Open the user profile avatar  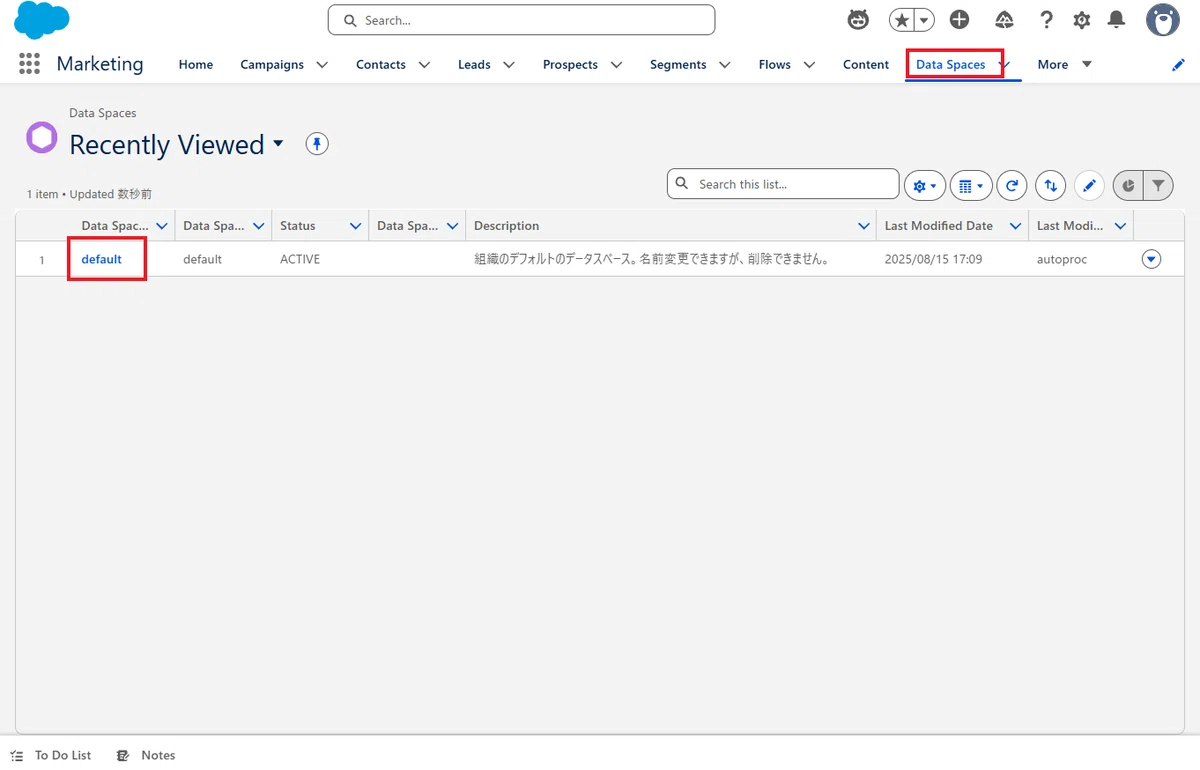coord(1163,20)
